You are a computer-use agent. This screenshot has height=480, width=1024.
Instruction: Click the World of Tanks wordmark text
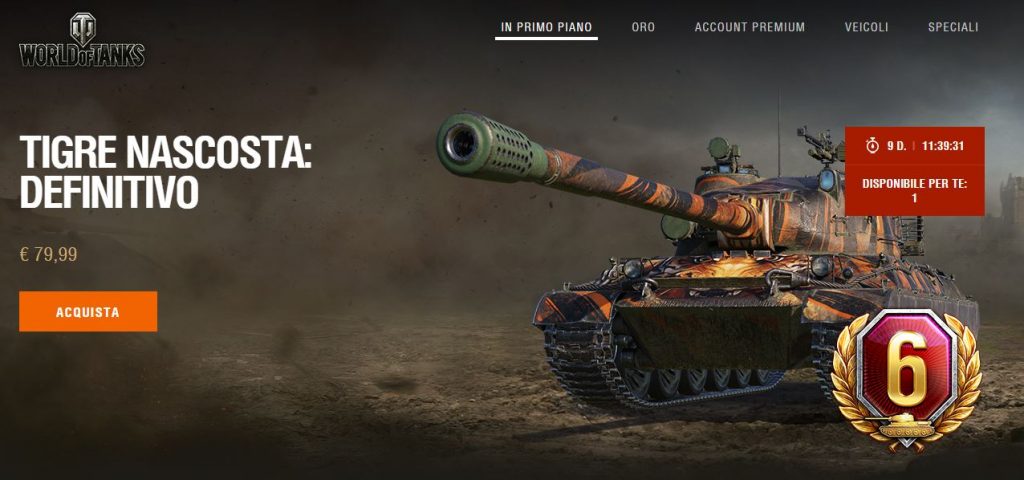point(82,55)
